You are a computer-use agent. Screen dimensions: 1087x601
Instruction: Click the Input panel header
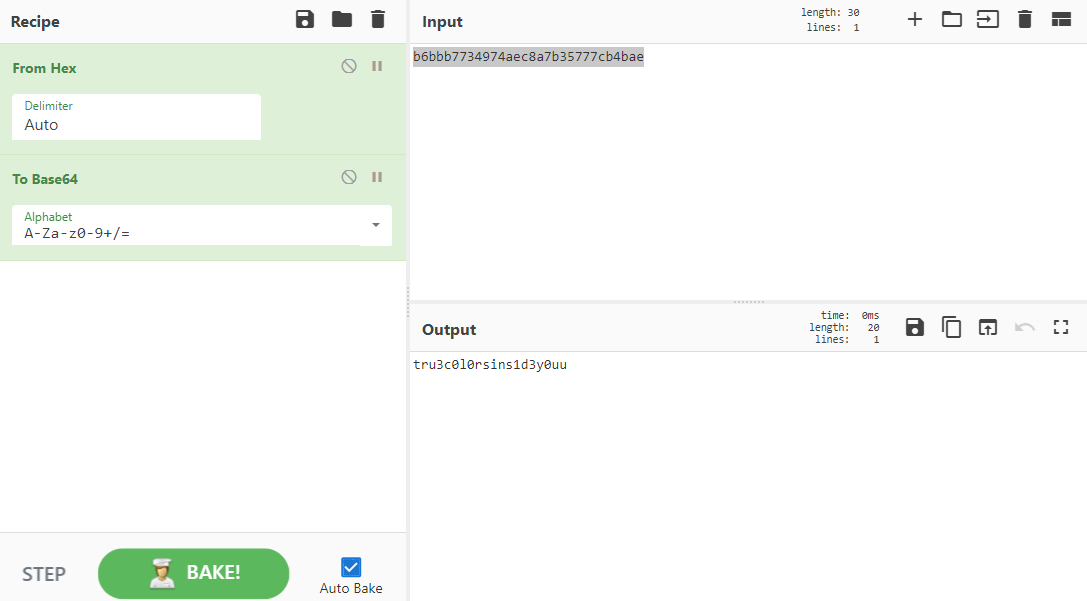[x=441, y=21]
